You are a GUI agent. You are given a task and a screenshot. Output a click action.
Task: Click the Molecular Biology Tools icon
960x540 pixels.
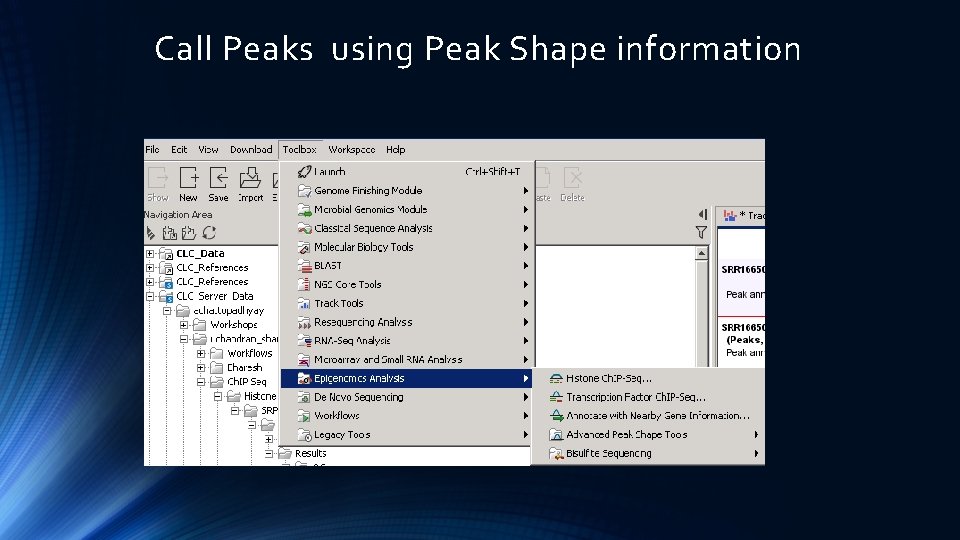tap(304, 247)
